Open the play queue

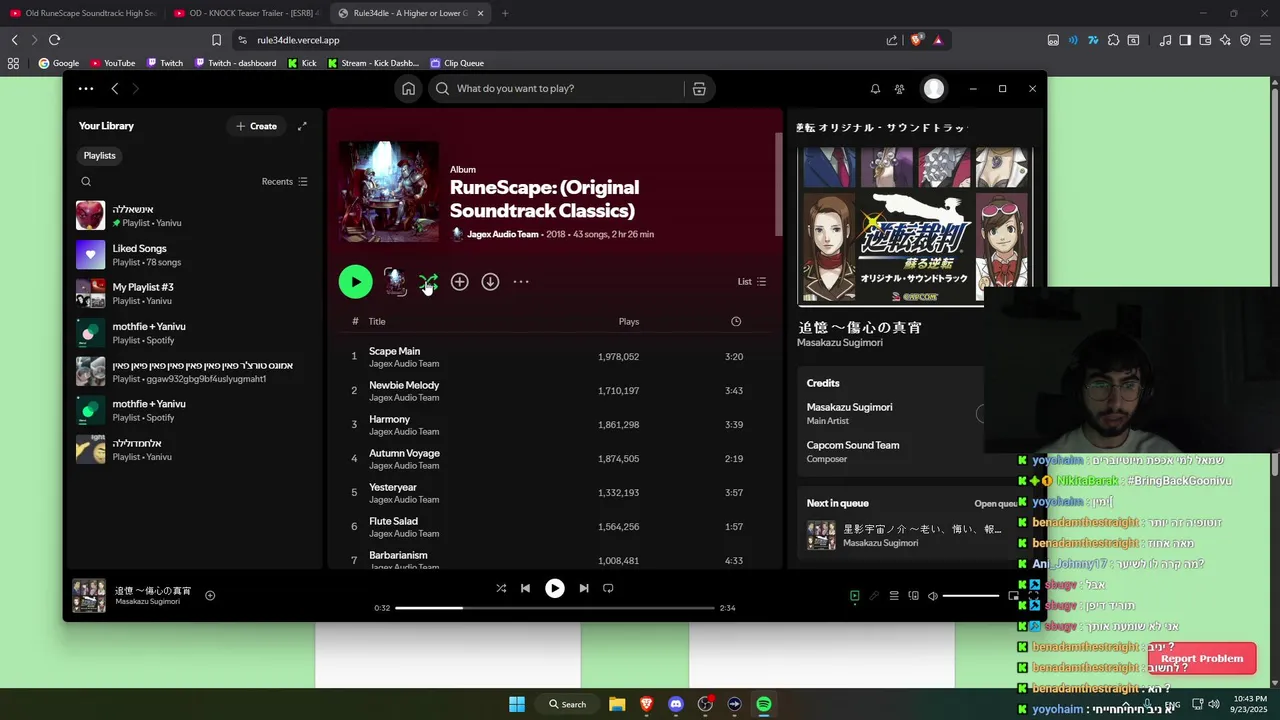[894, 596]
